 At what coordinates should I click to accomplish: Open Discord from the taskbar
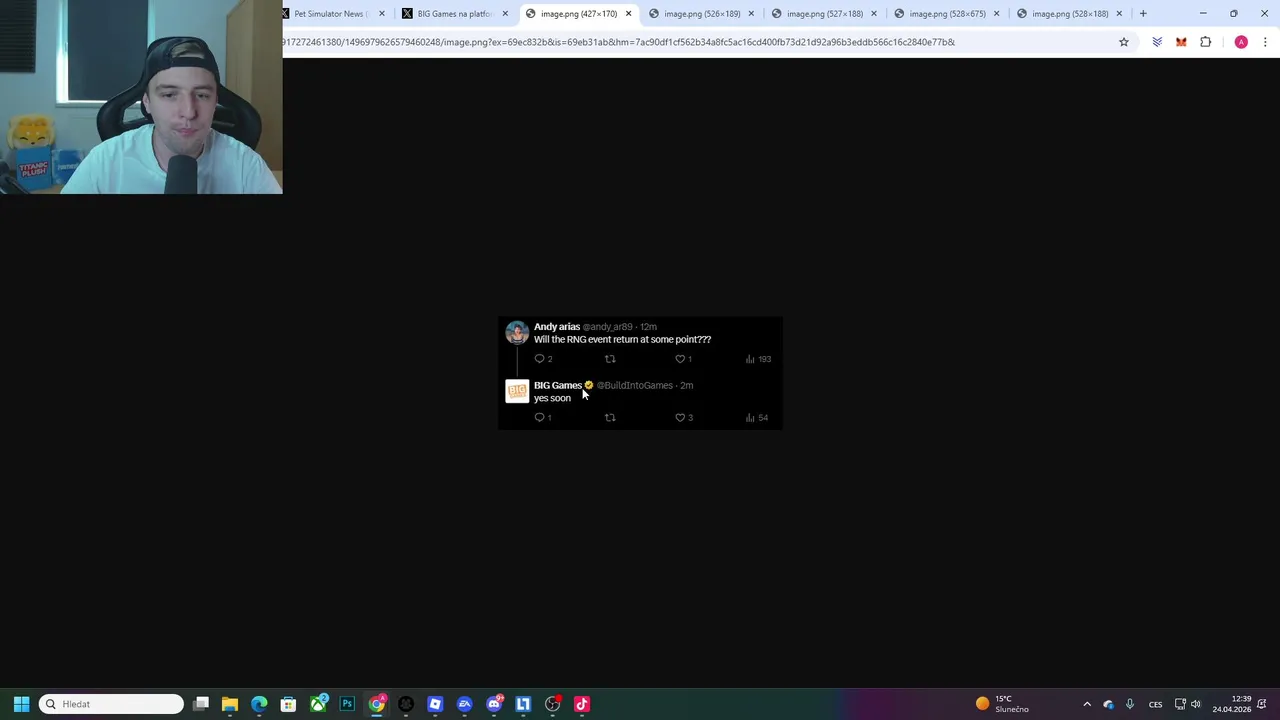(494, 704)
